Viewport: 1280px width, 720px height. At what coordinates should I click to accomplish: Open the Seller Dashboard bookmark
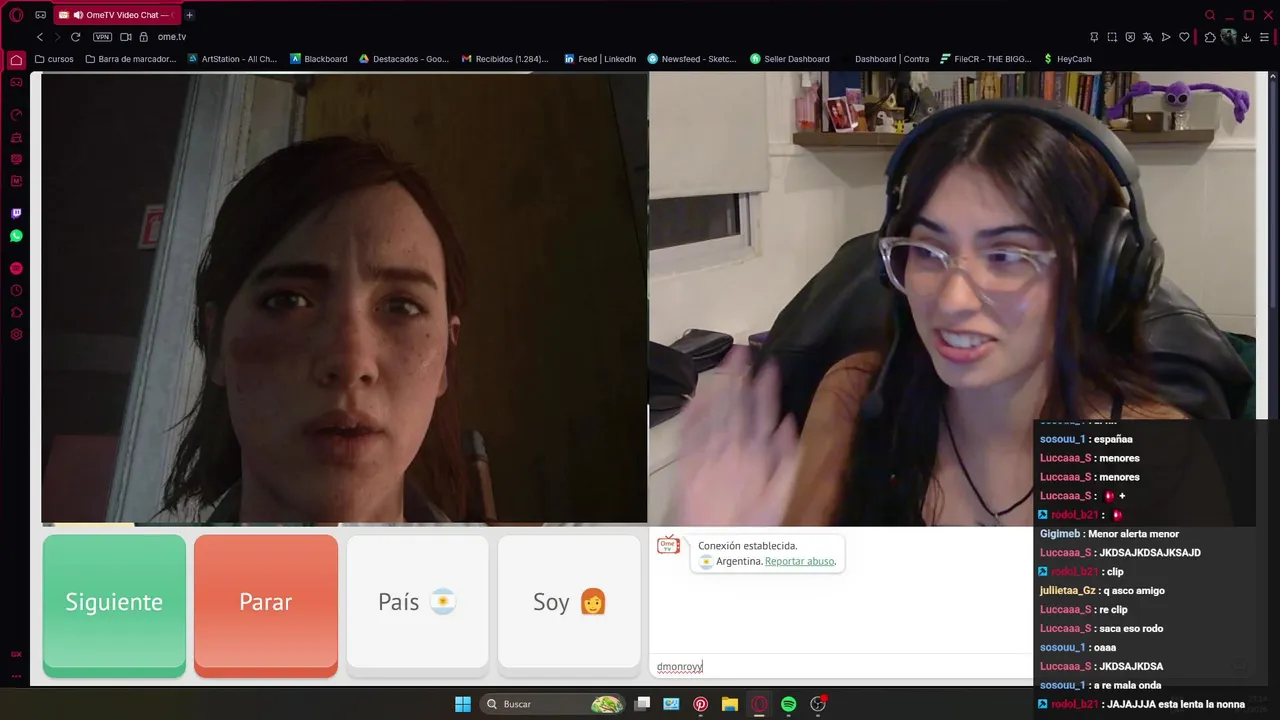(x=790, y=59)
